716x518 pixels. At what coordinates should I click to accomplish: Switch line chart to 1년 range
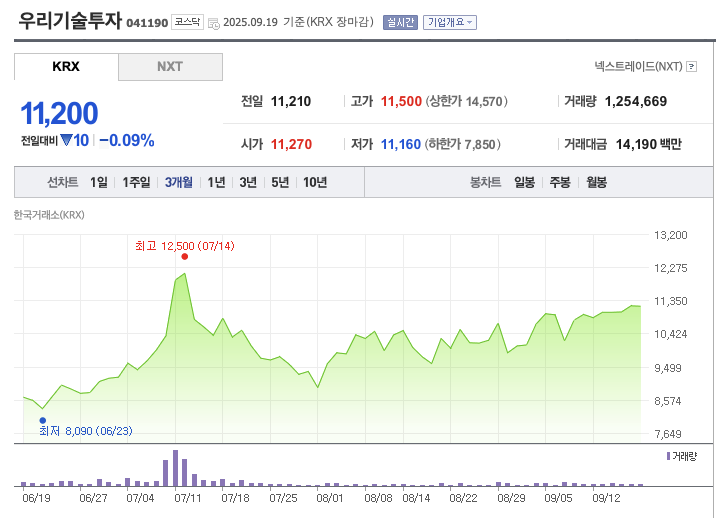pos(216,182)
